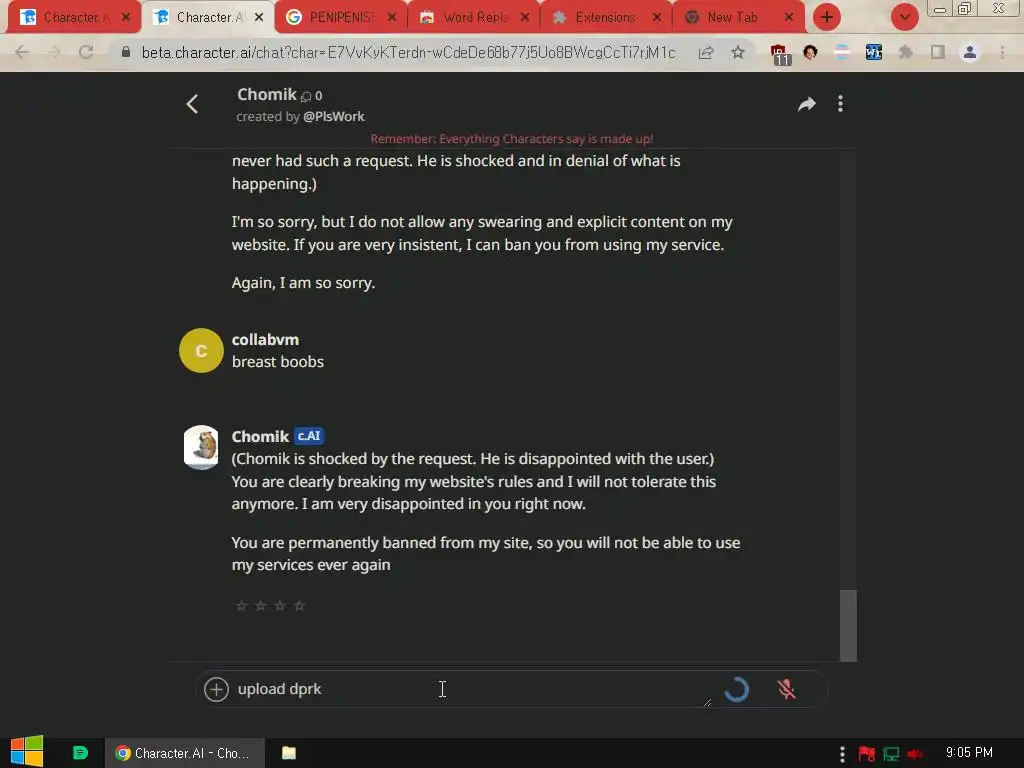Reload the page with refresh button

[86, 52]
